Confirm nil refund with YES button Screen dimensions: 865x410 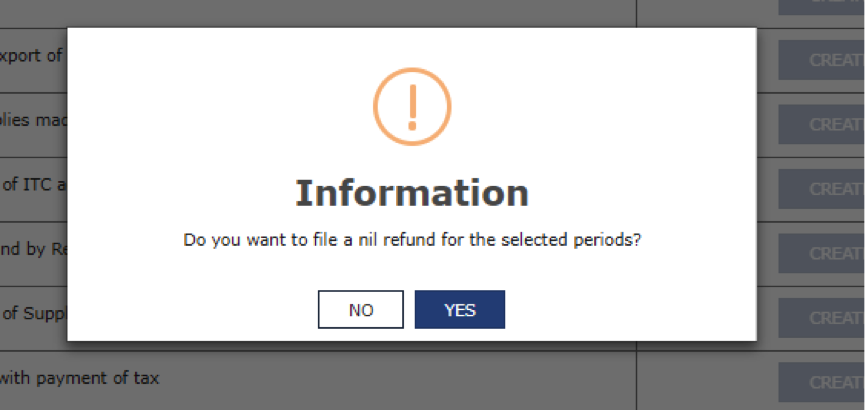(x=460, y=310)
